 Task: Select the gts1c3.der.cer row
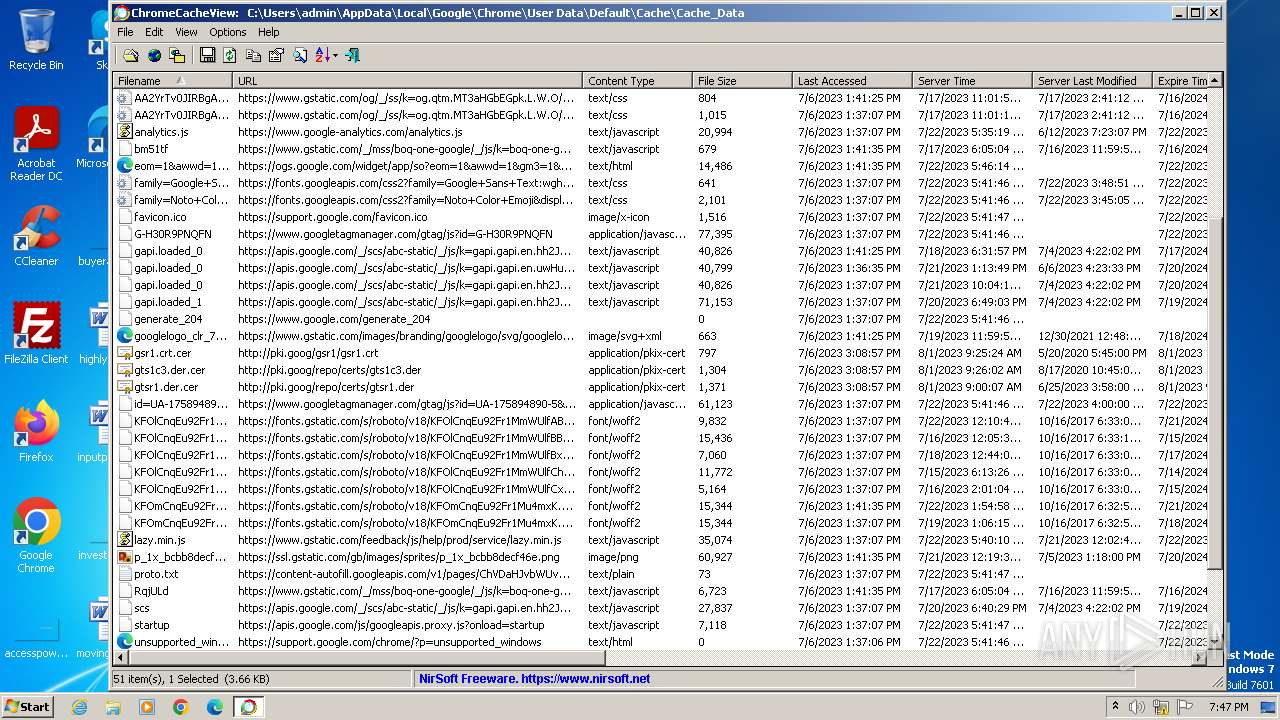point(661,370)
